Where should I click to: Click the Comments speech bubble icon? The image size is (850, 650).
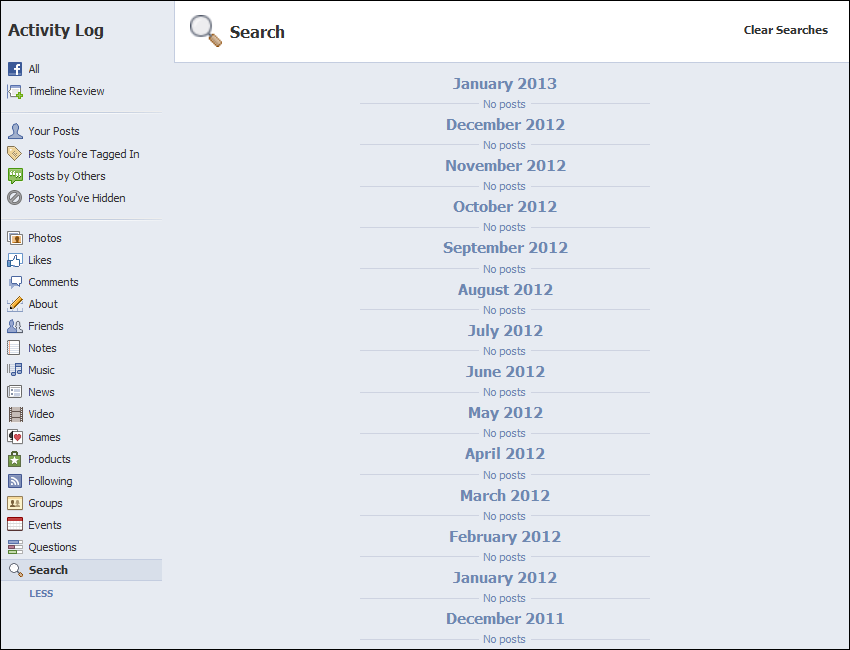16,282
